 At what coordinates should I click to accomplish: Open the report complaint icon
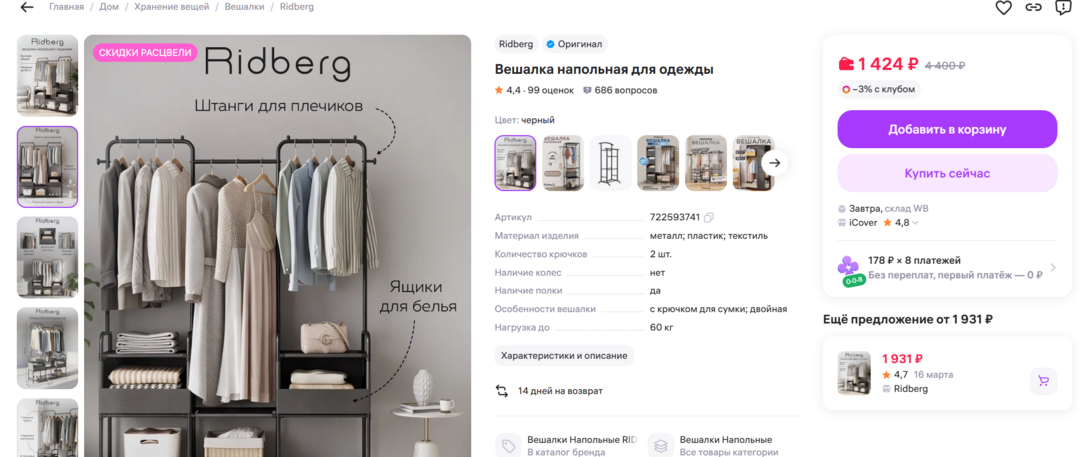1064,8
